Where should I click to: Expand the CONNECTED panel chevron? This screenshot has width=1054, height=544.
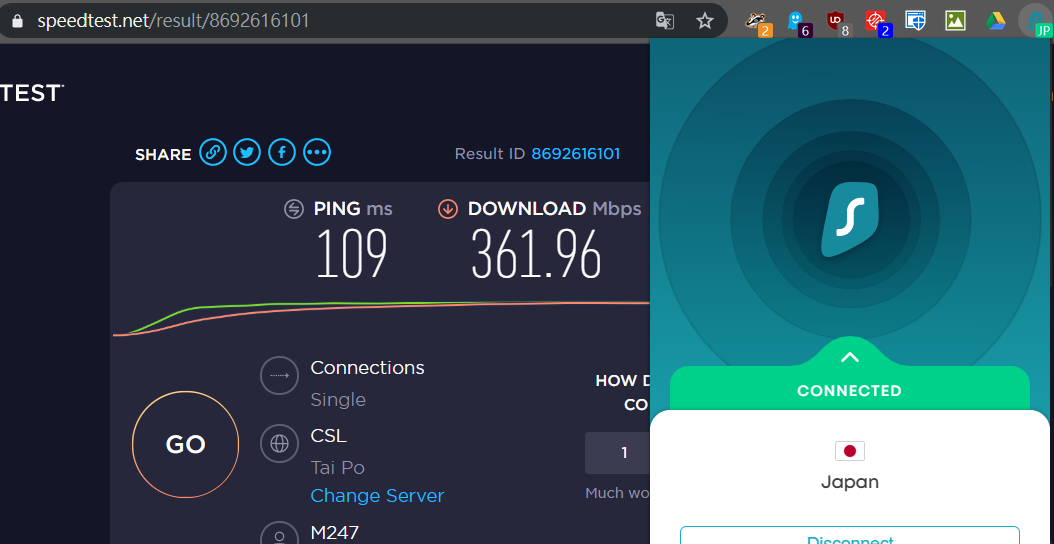pyautogui.click(x=850, y=357)
